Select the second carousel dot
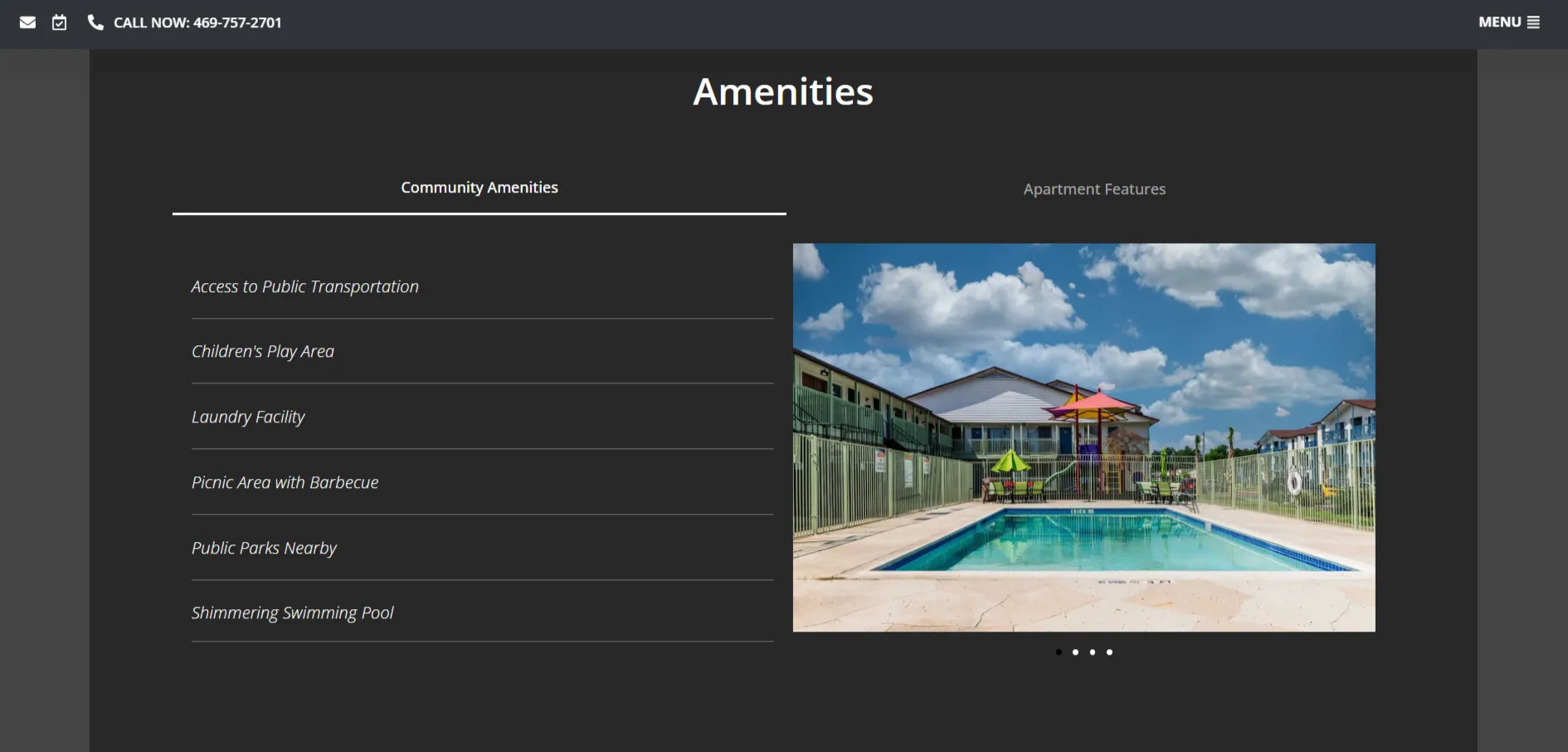Screen dimensions: 1568x752 click(x=1075, y=652)
